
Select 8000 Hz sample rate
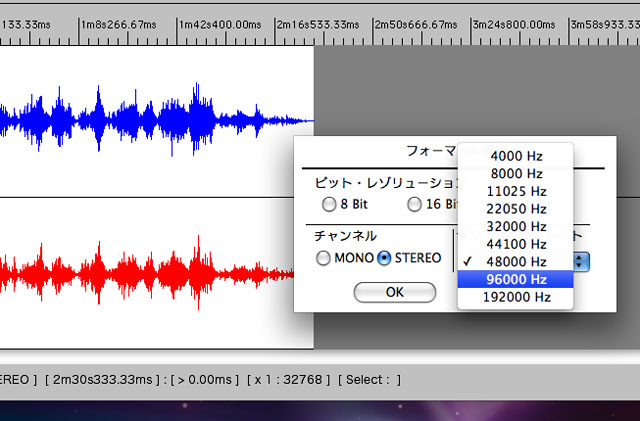click(516, 174)
